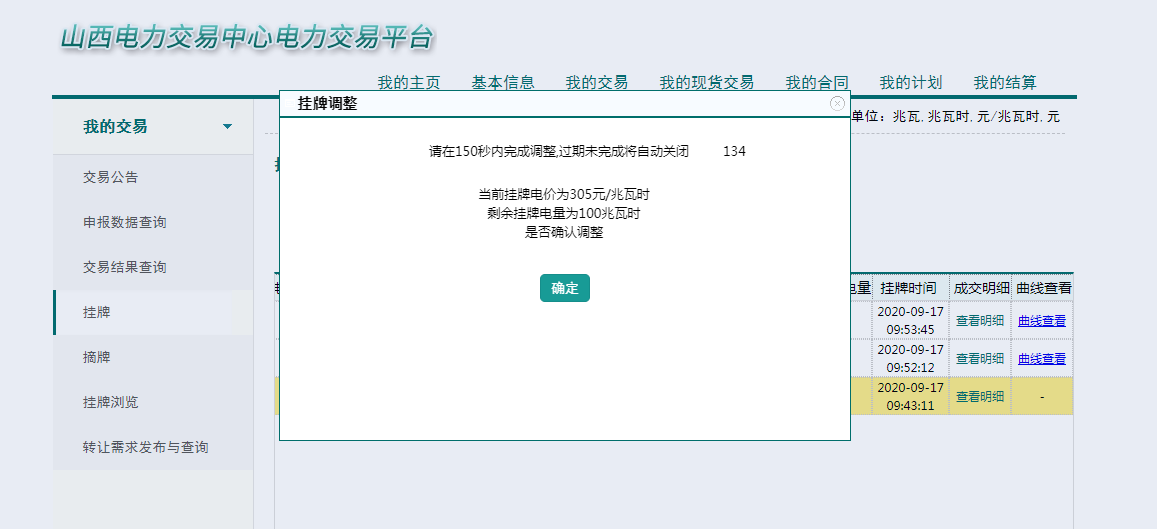
Task: Open 挂牌浏览 from the sidebar
Action: 111,402
